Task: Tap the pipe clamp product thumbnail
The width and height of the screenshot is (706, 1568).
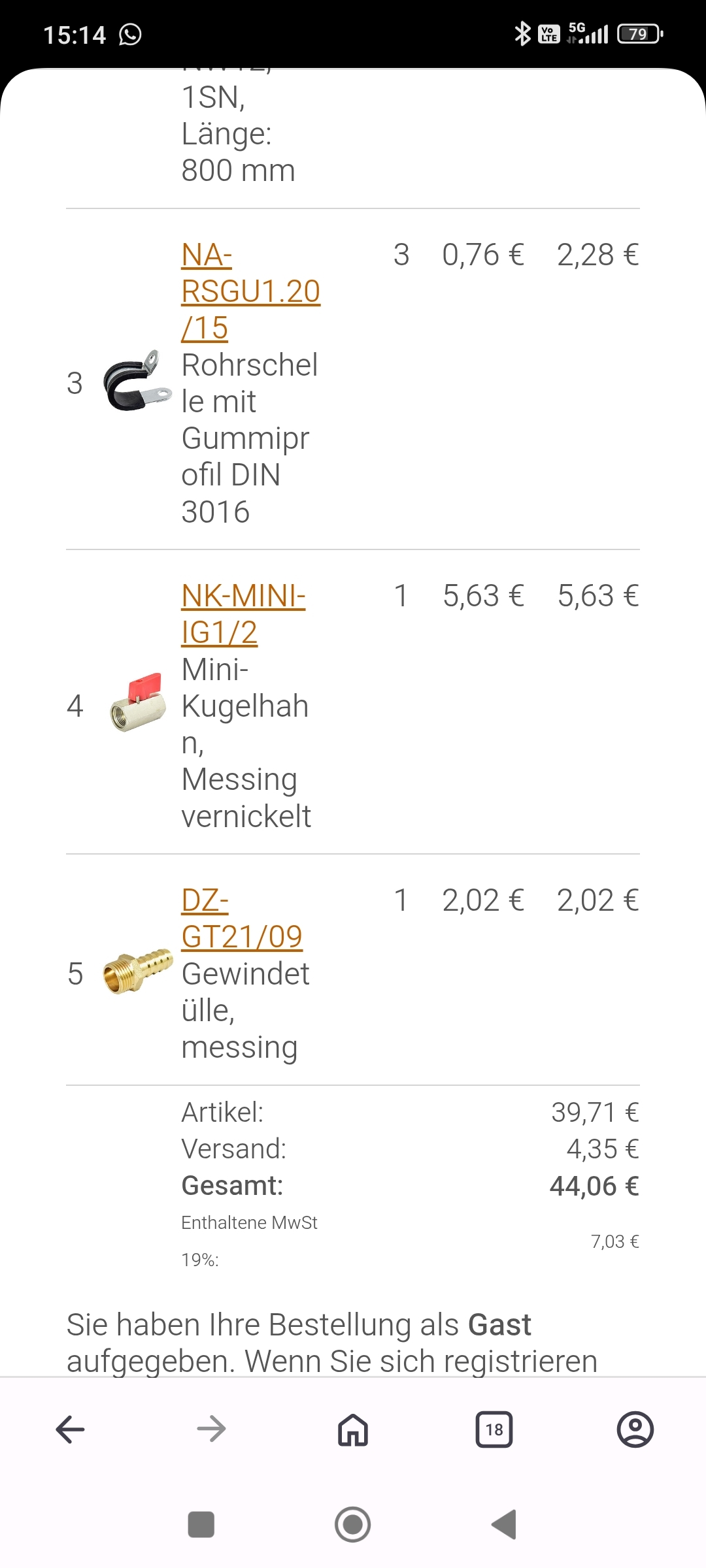Action: pos(137,382)
